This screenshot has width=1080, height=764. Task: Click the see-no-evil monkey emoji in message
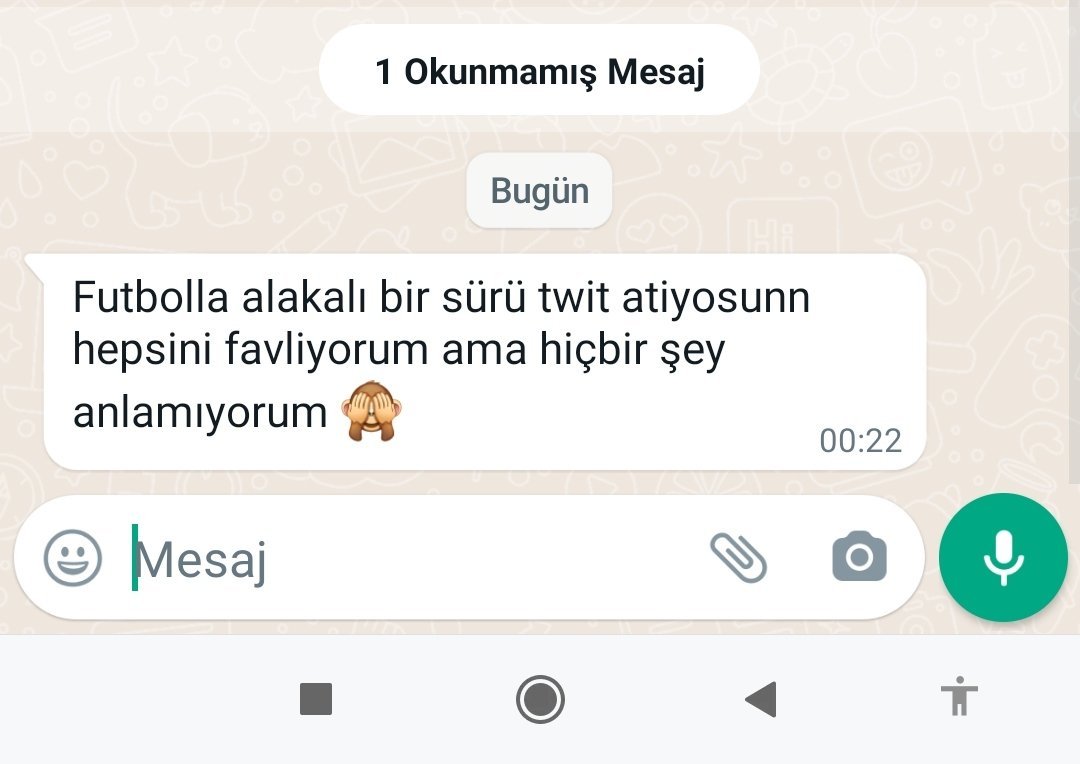pyautogui.click(x=371, y=411)
